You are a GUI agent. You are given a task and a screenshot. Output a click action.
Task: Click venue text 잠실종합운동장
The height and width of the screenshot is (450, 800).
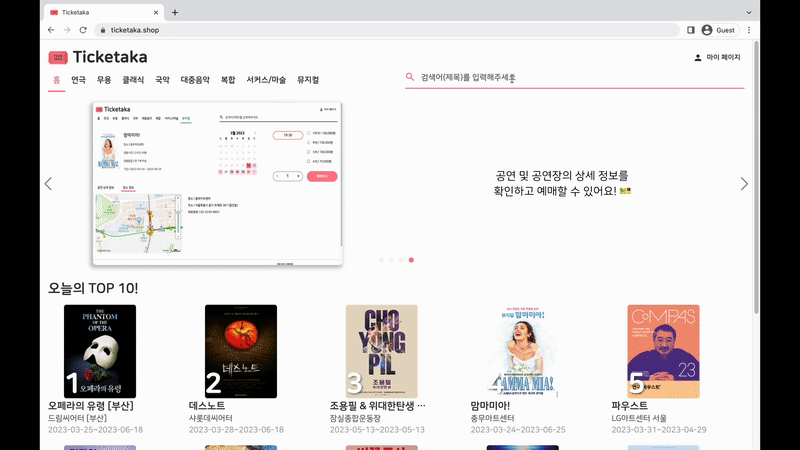point(355,418)
